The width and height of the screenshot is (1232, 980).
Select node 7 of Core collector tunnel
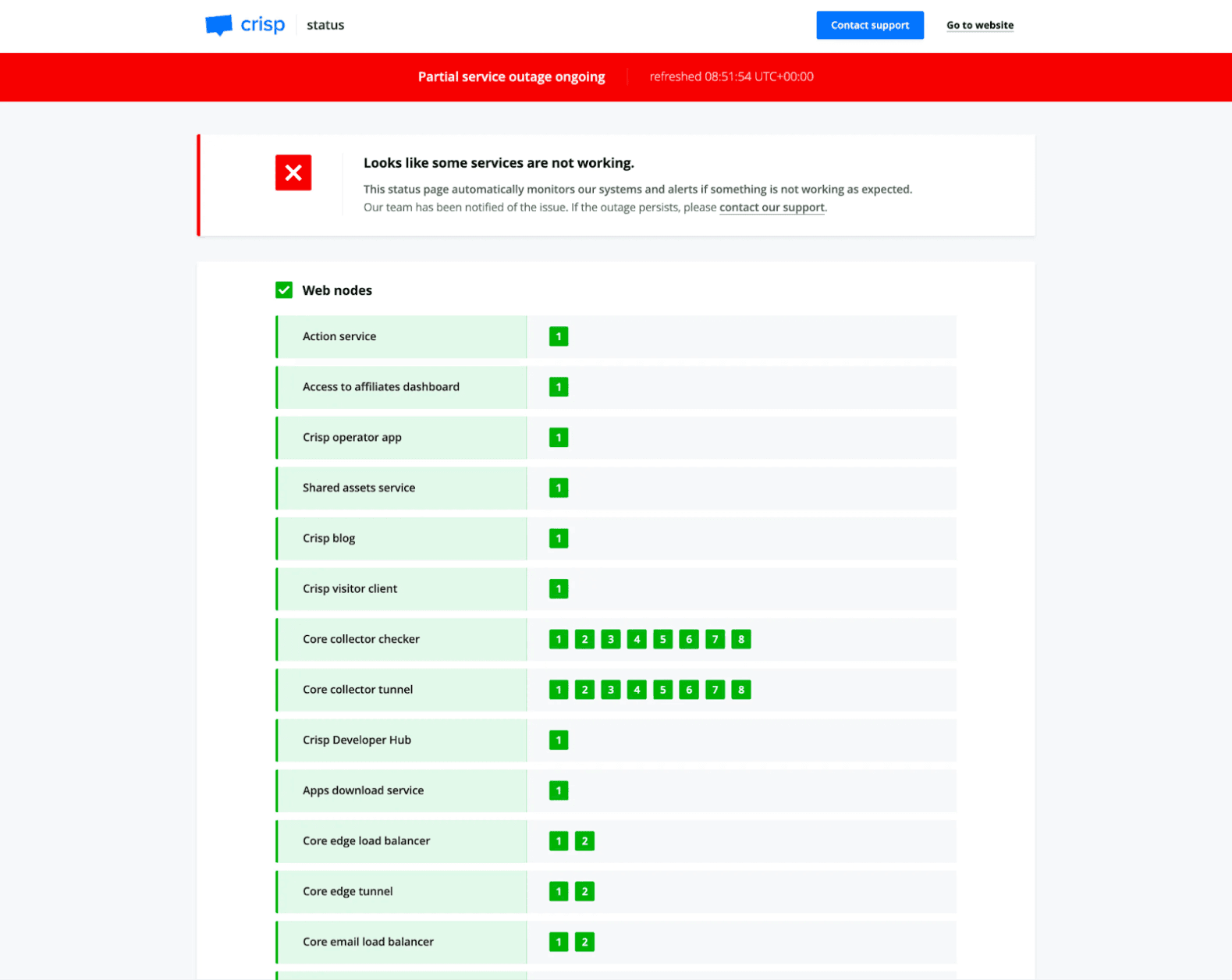pyautogui.click(x=715, y=690)
